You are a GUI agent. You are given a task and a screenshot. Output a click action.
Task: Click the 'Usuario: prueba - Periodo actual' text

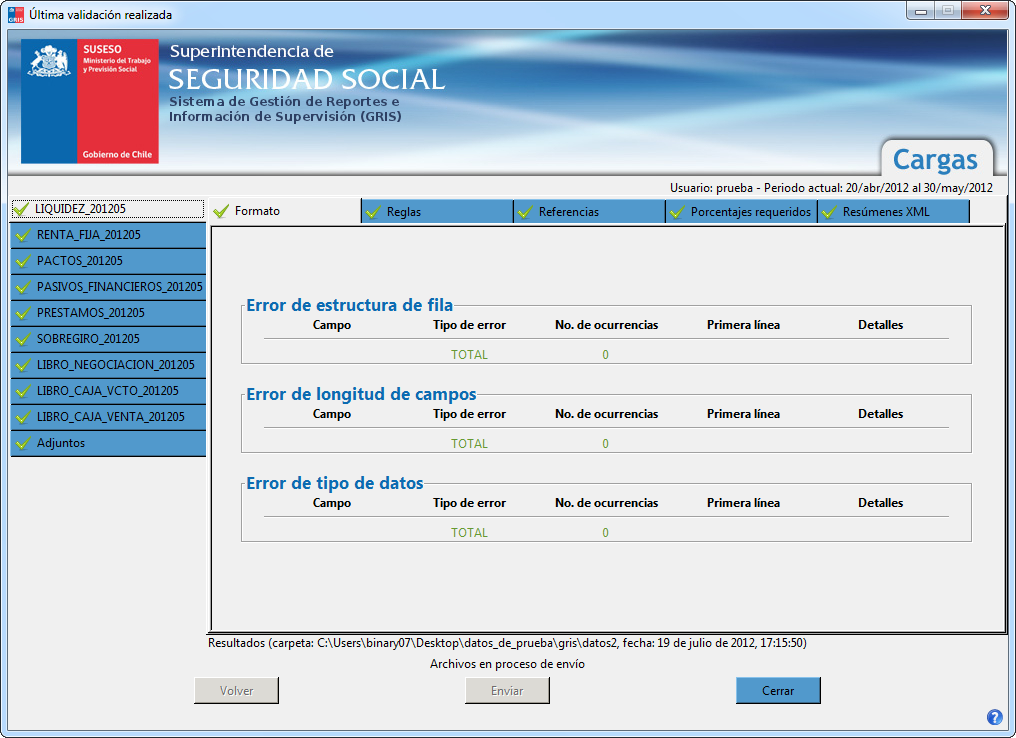pos(831,188)
